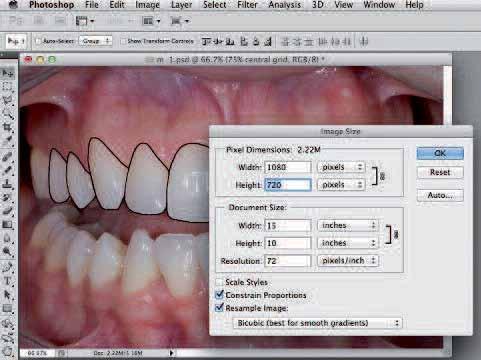The height and width of the screenshot is (360, 481).
Task: Enable the Scale Styles checkbox
Action: pos(219,282)
